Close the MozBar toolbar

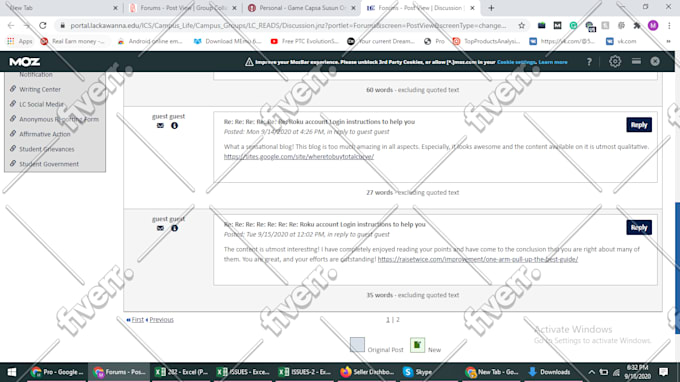point(655,62)
